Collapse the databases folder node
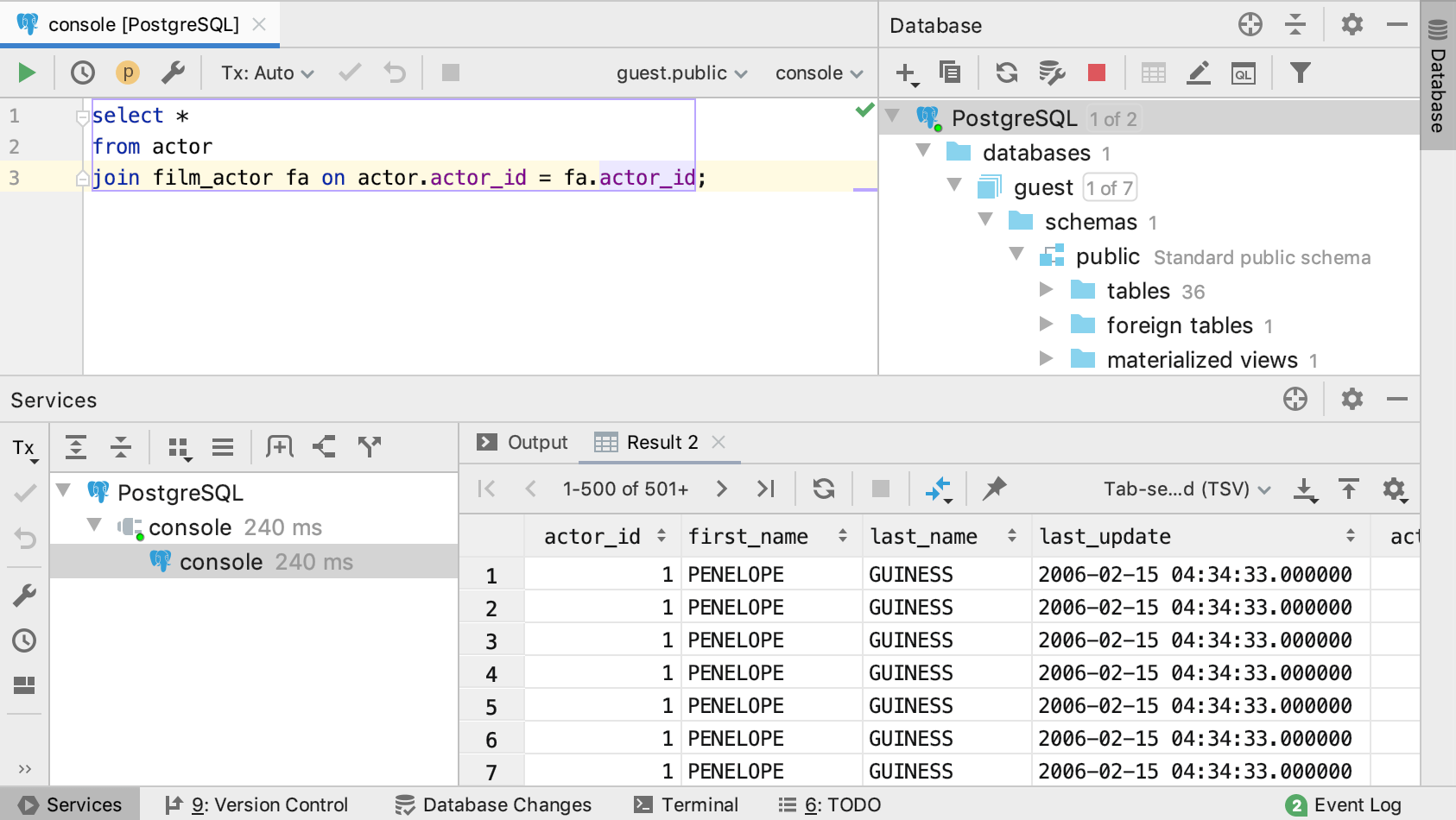This screenshot has width=1456, height=820. point(923,151)
